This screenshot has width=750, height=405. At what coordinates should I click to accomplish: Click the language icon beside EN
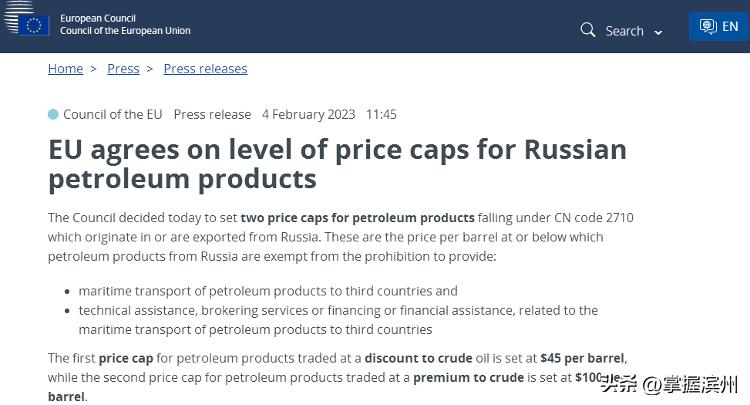pos(707,27)
